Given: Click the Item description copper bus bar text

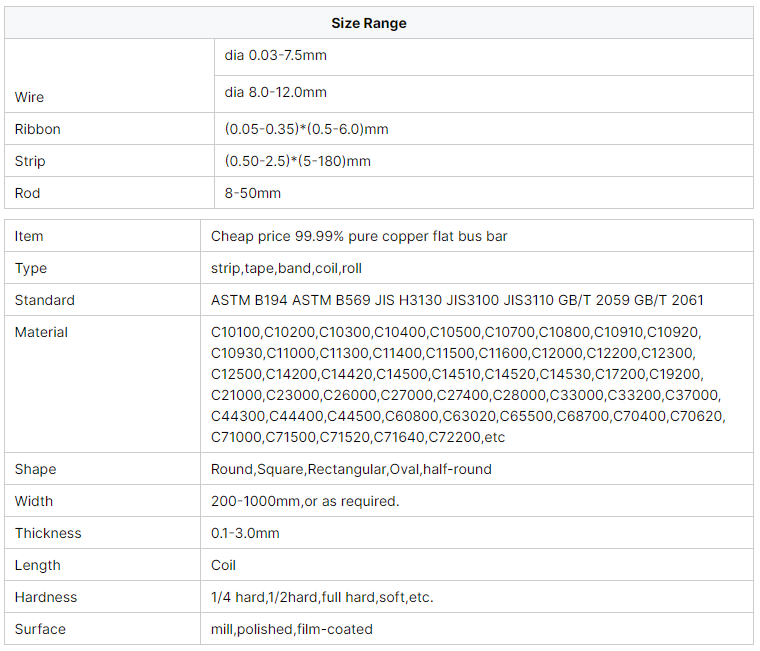Looking at the screenshot, I should tap(359, 236).
